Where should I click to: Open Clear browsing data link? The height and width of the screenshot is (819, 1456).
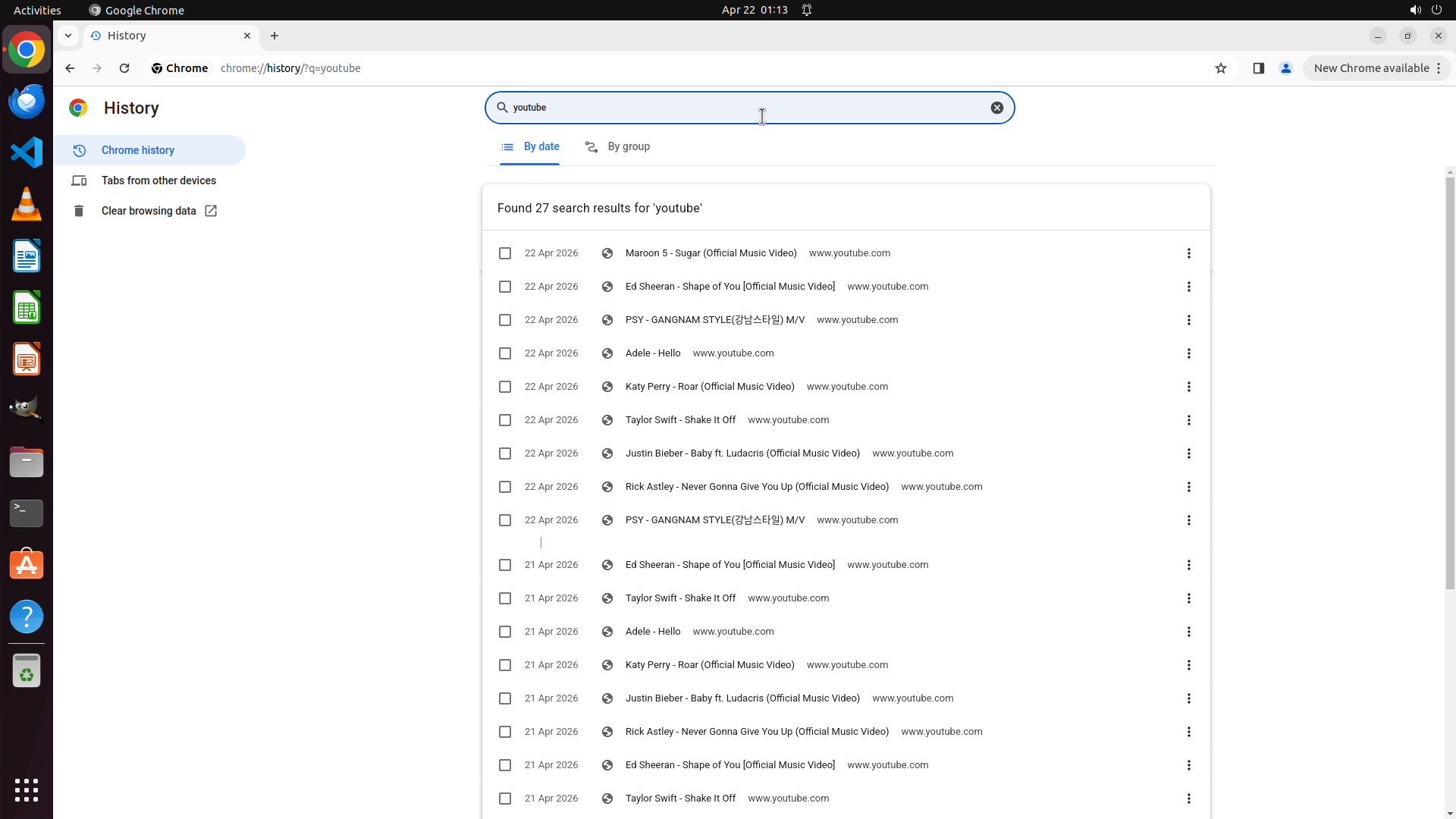[x=149, y=211]
